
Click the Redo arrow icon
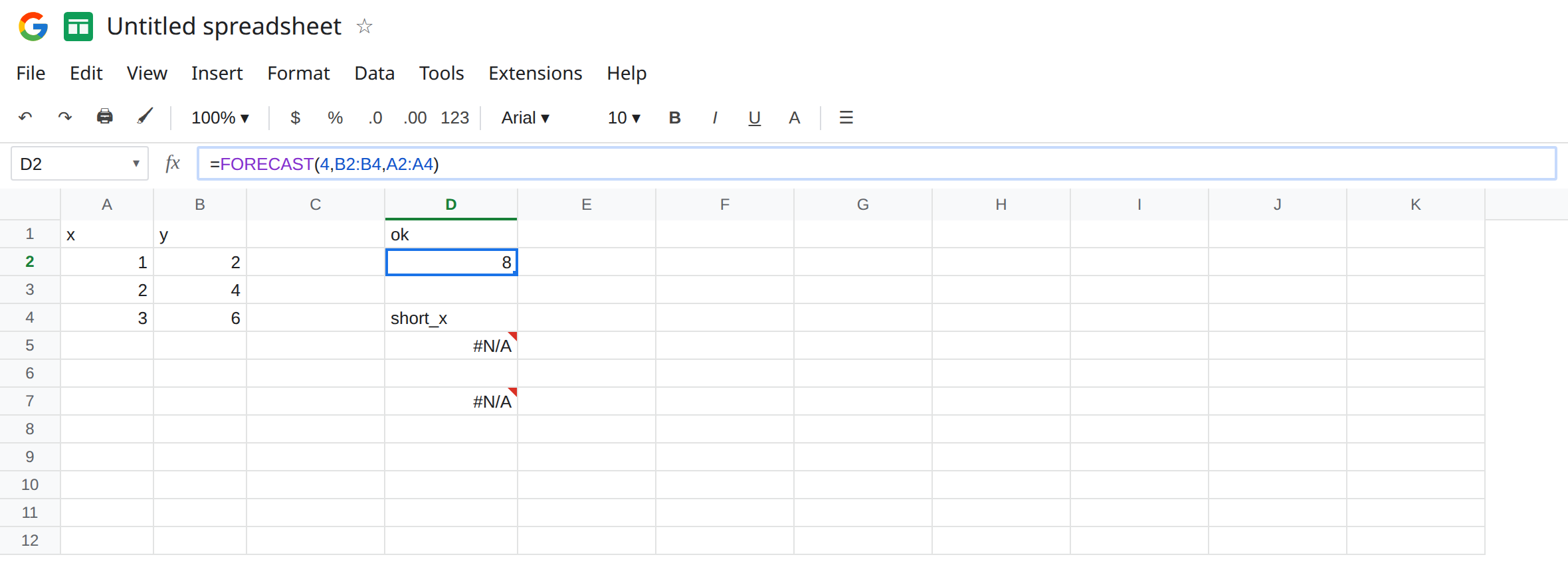point(64,118)
